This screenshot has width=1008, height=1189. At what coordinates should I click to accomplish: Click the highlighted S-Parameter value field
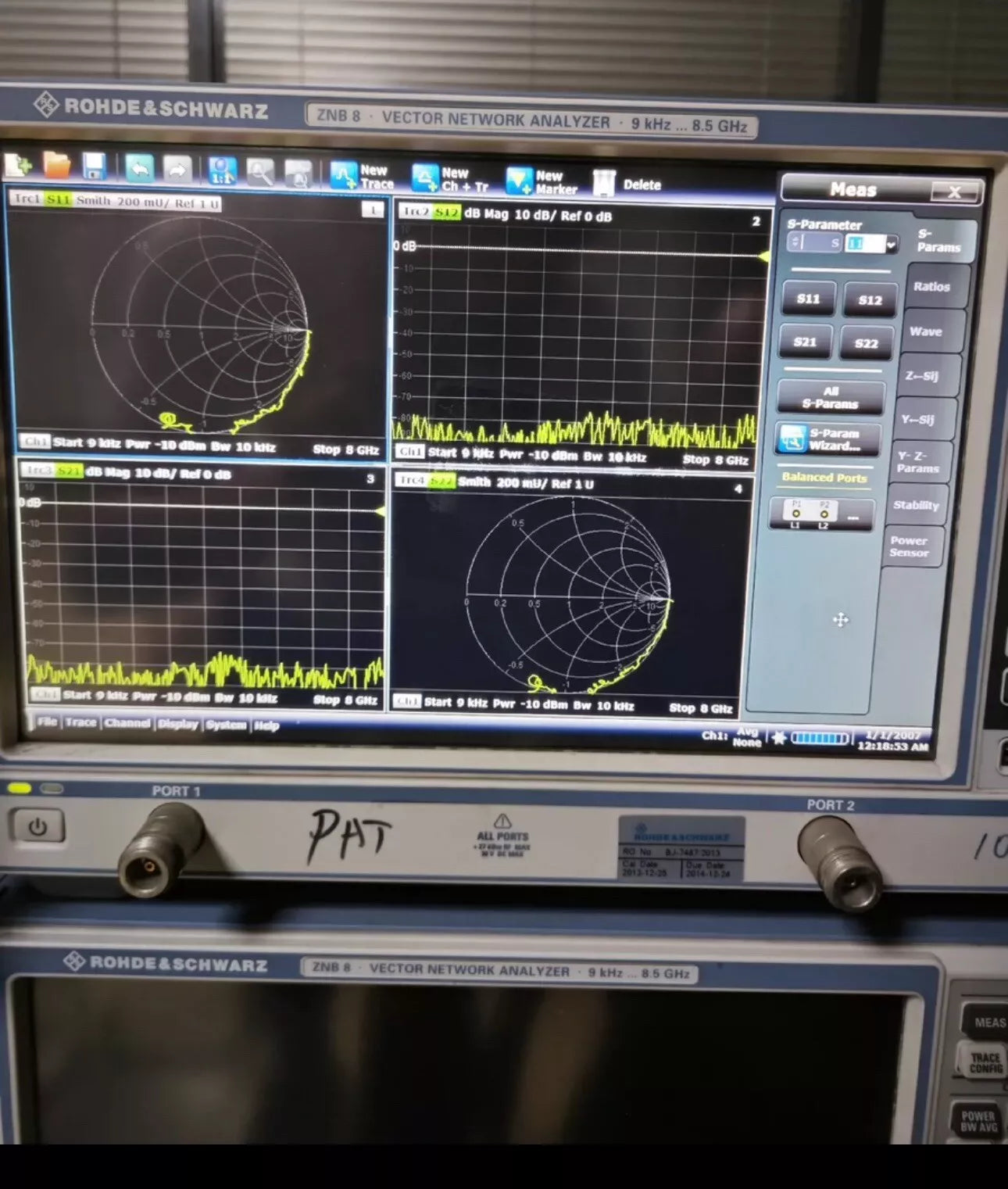(x=864, y=244)
